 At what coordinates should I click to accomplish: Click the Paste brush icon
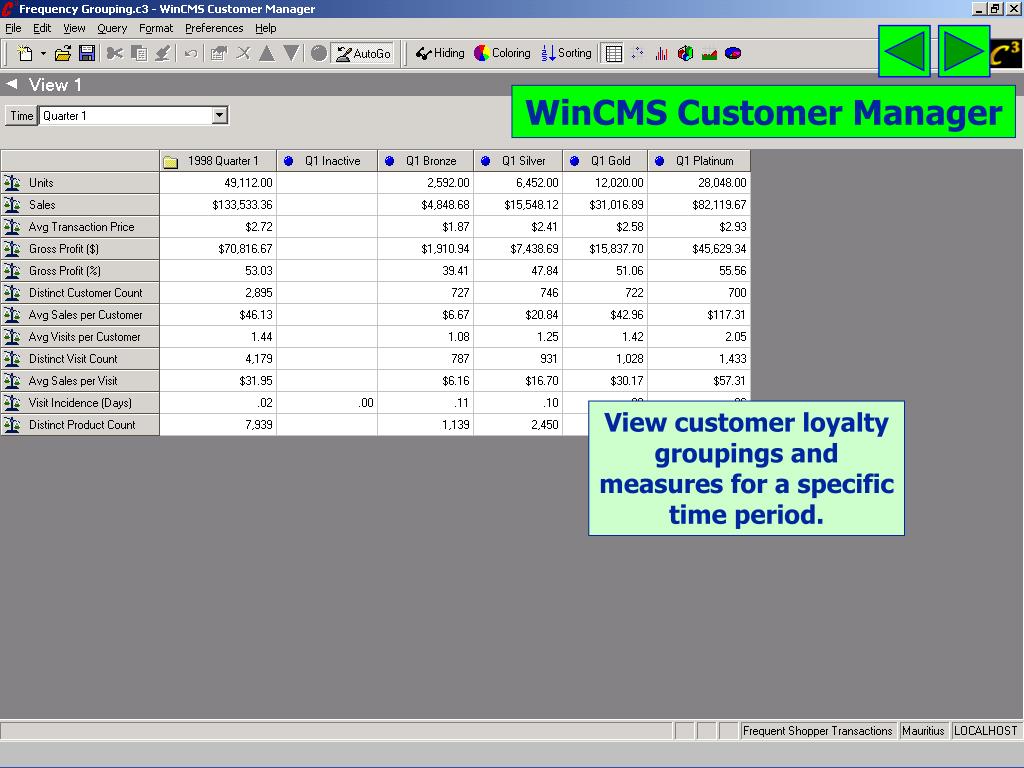pyautogui.click(x=163, y=54)
